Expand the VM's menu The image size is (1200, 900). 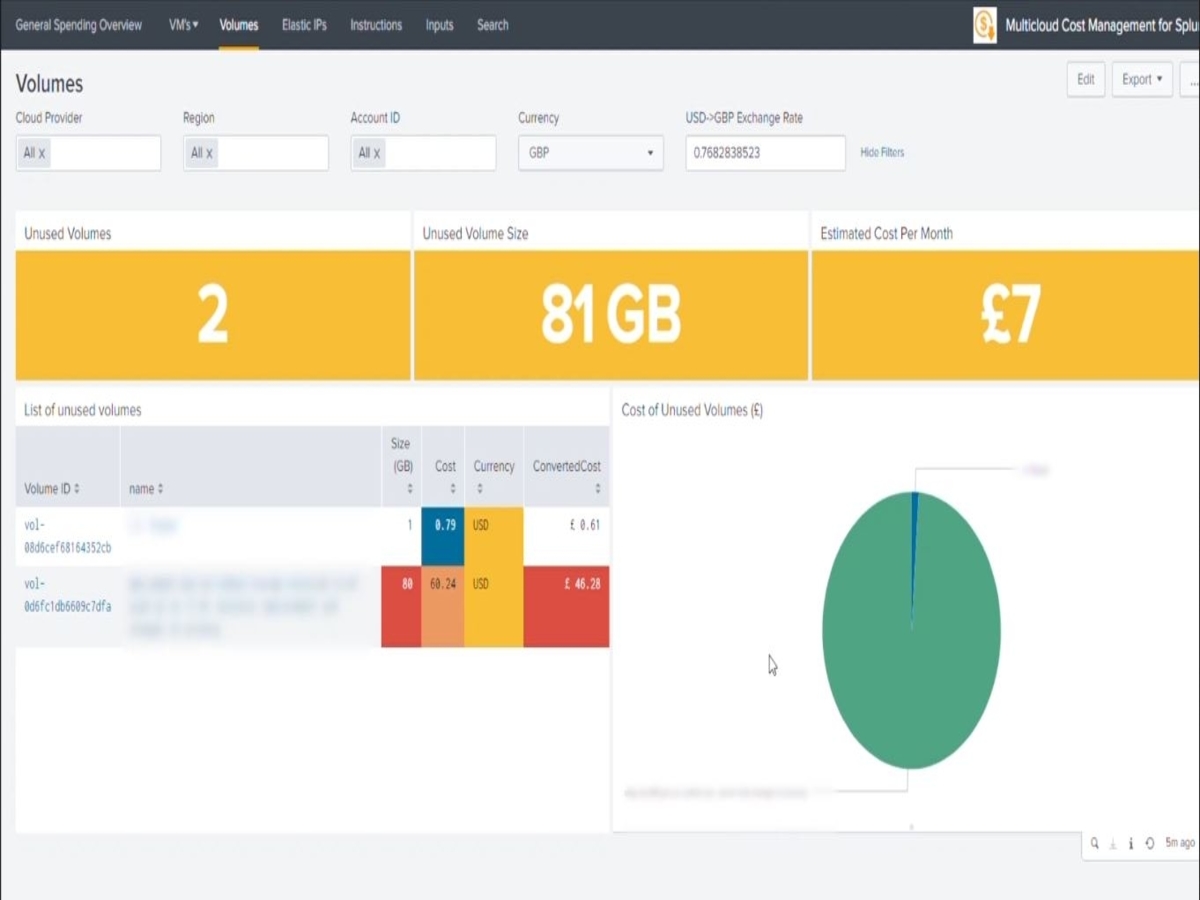pos(183,25)
